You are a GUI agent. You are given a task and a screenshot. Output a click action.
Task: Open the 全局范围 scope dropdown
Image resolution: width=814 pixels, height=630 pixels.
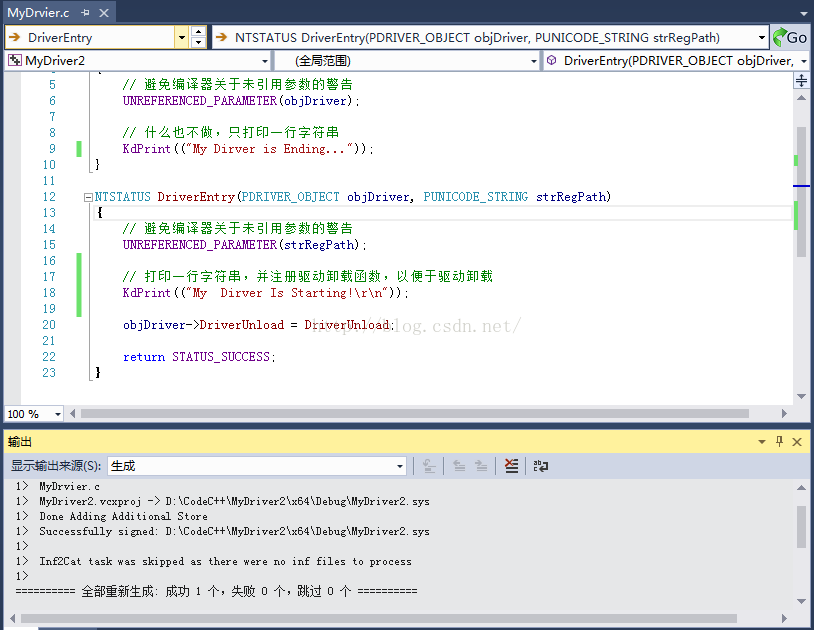click(534, 61)
